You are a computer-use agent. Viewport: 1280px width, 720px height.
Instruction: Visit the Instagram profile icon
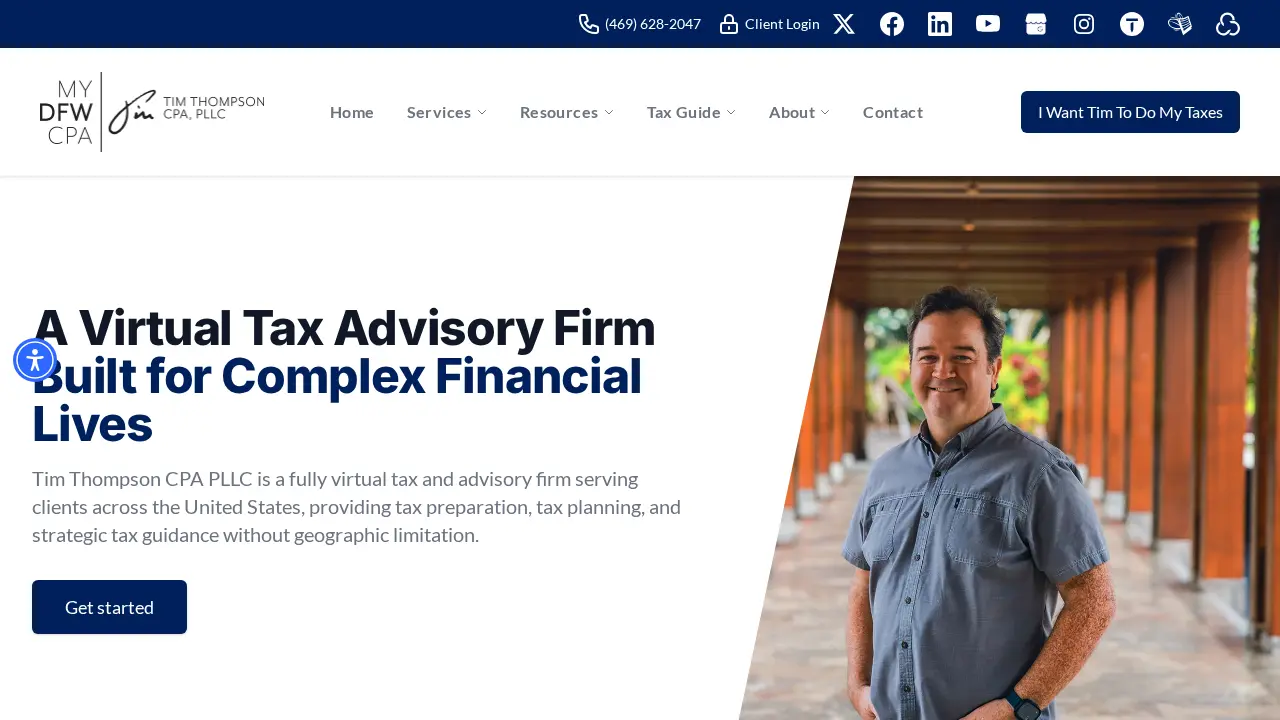[x=1084, y=24]
